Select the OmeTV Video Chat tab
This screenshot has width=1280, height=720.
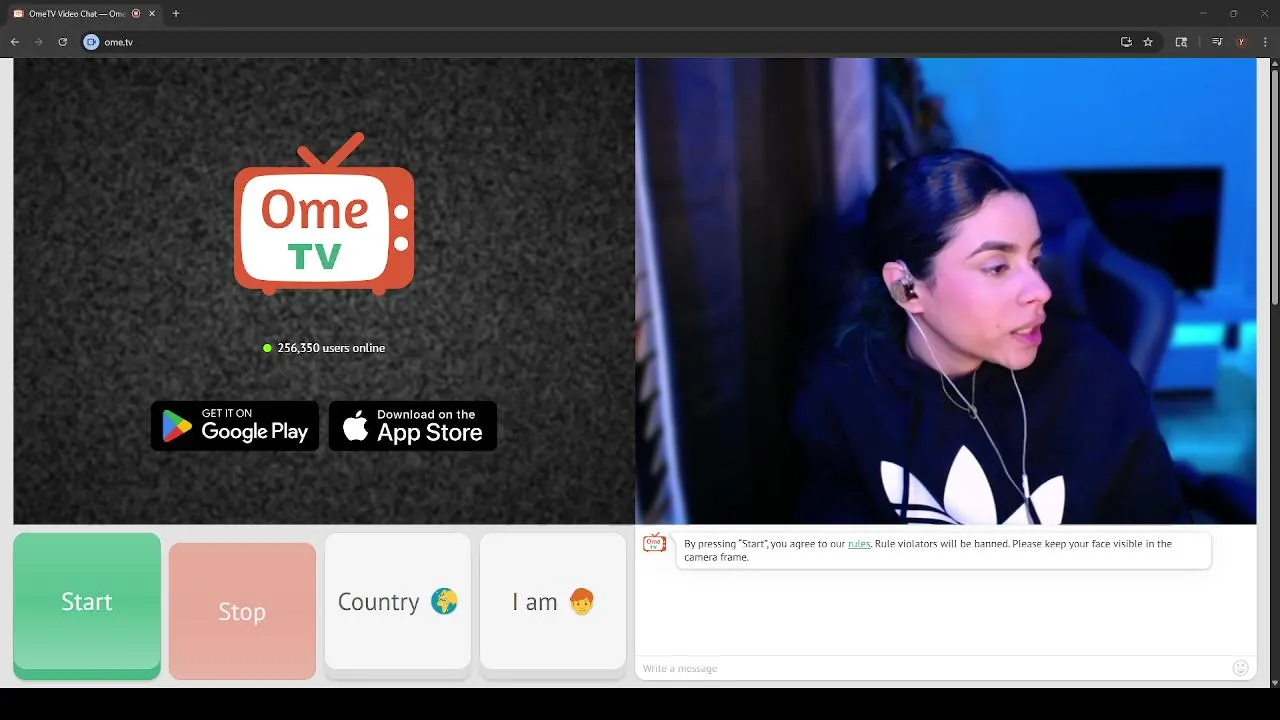pyautogui.click(x=84, y=14)
